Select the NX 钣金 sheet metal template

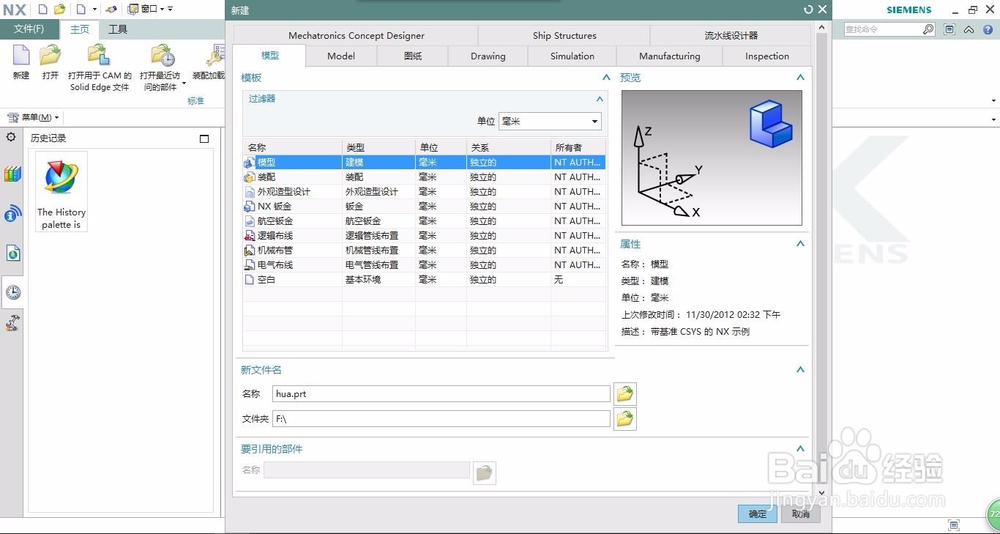423,206
